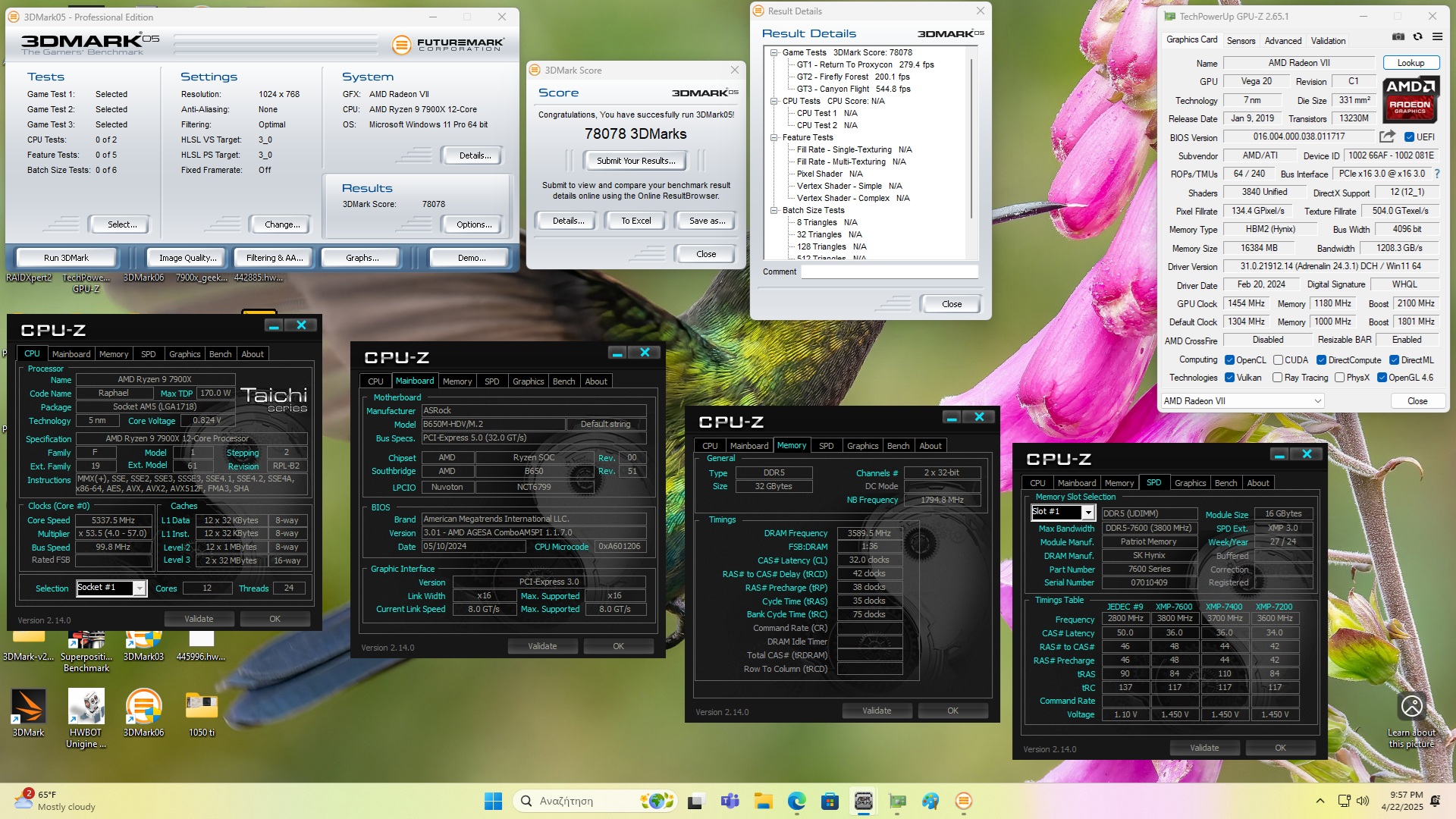Open Microsoft Store from the taskbar
Screen dimensions: 1456x819
coord(830,801)
